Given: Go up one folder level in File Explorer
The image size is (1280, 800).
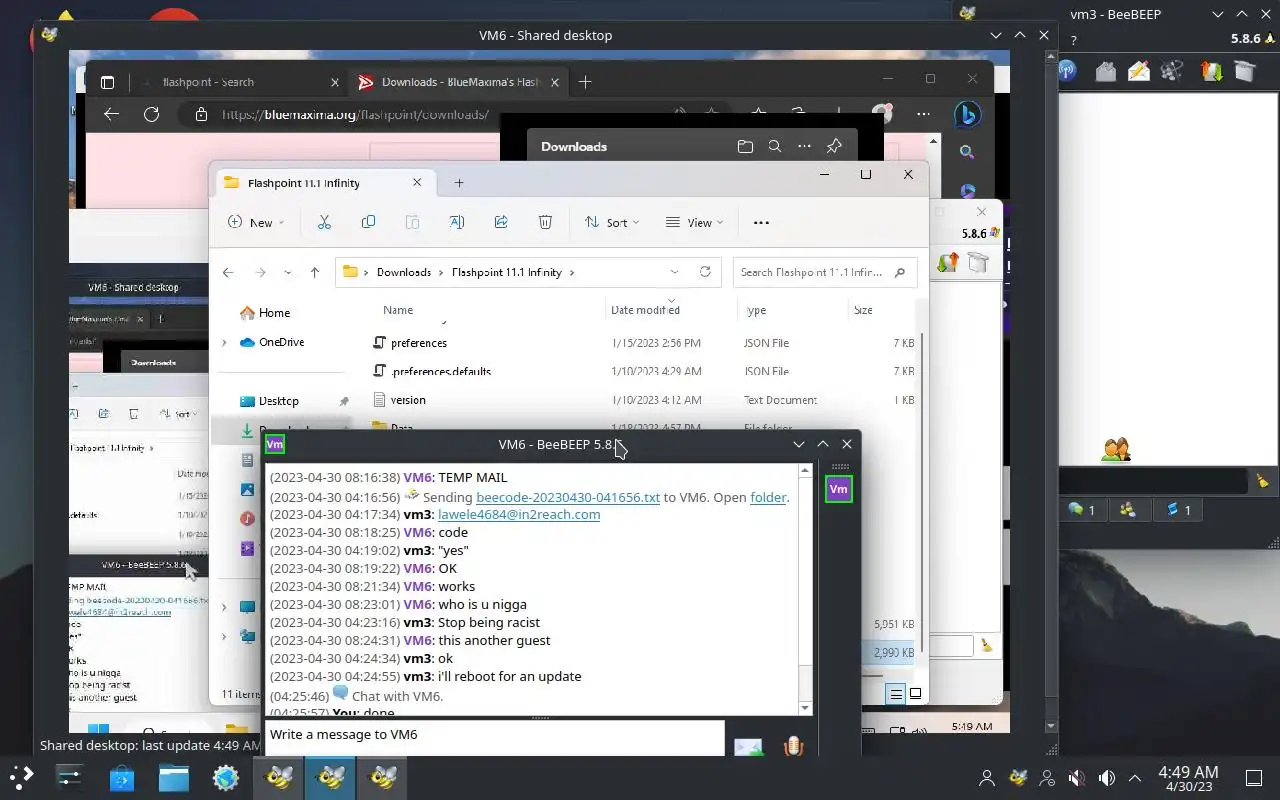Looking at the screenshot, I should point(315,272).
